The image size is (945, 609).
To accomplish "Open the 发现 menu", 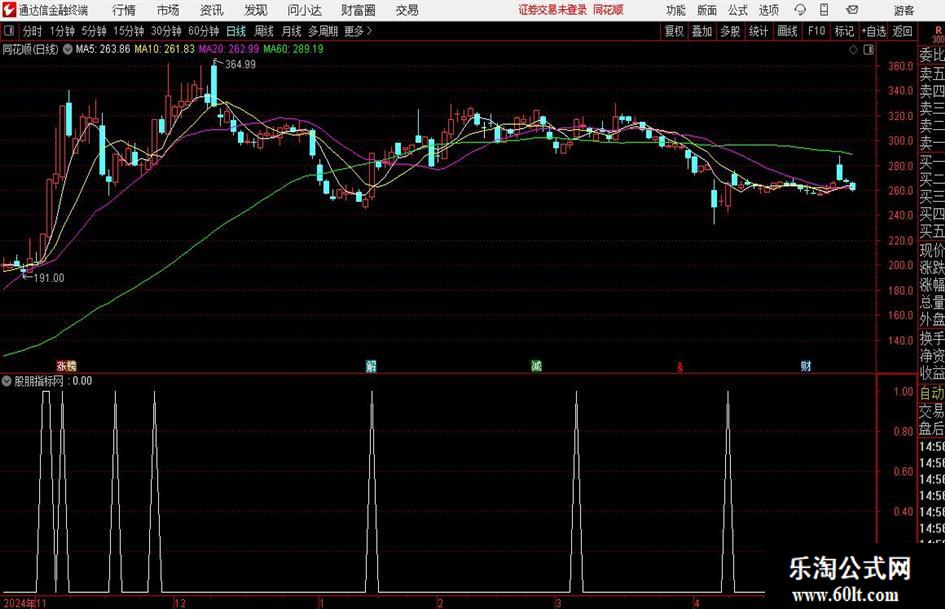I will (x=256, y=10).
